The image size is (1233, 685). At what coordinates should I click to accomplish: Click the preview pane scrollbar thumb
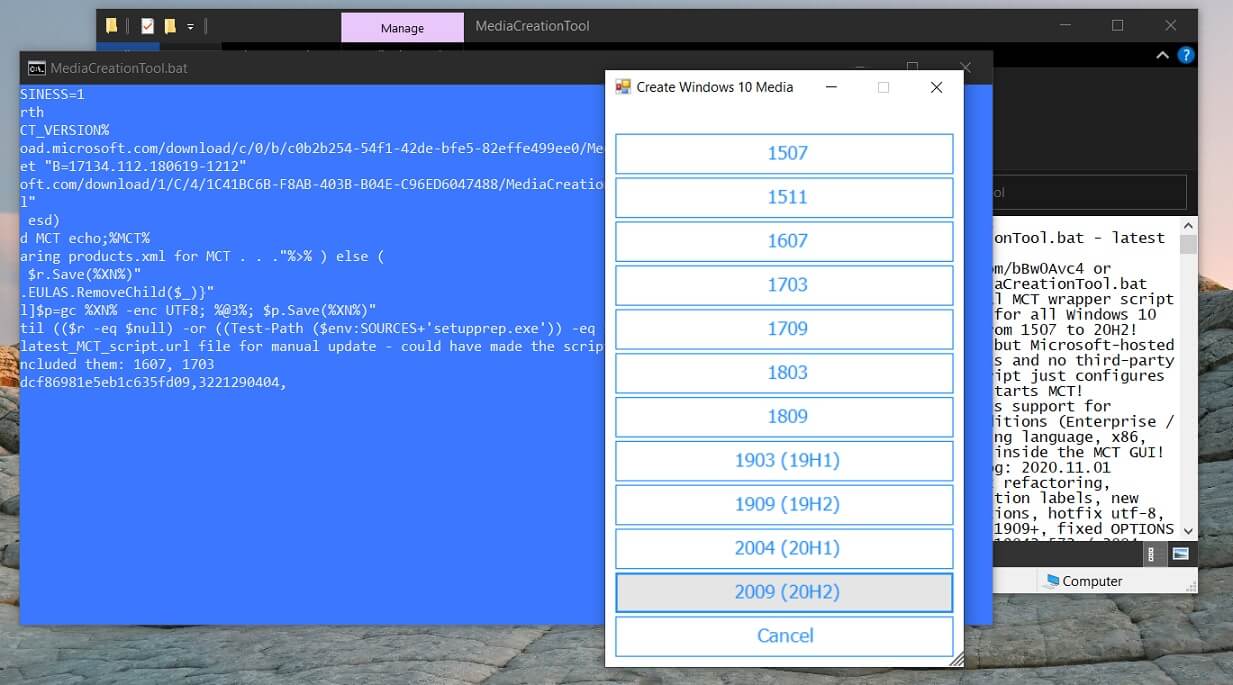[x=1188, y=245]
